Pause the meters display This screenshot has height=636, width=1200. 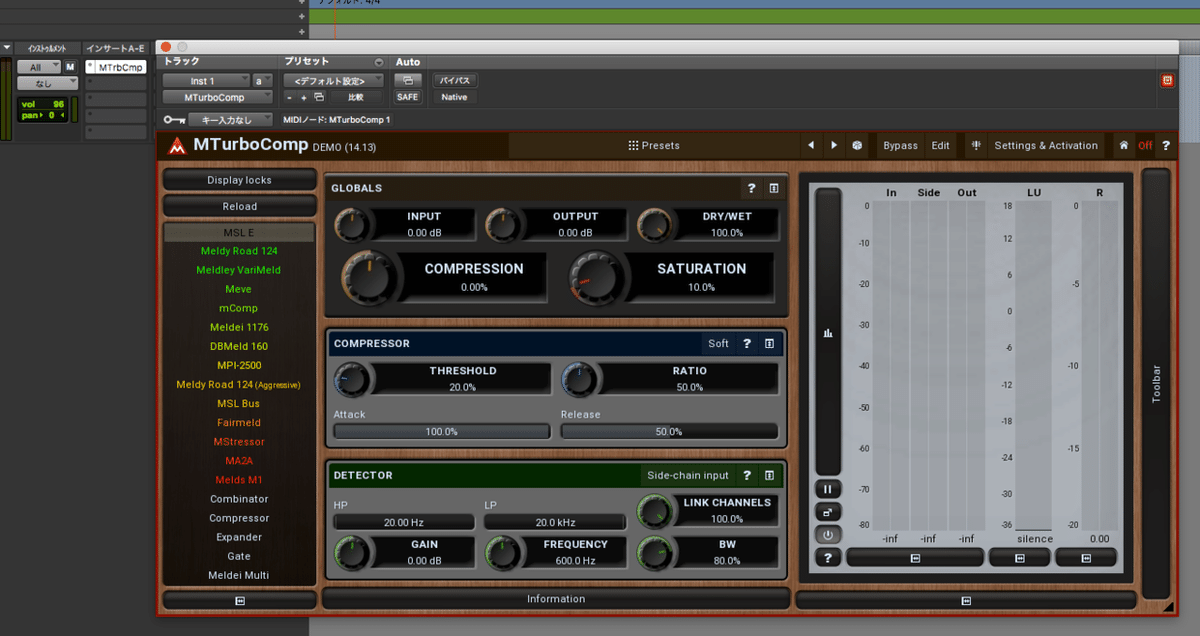click(828, 489)
